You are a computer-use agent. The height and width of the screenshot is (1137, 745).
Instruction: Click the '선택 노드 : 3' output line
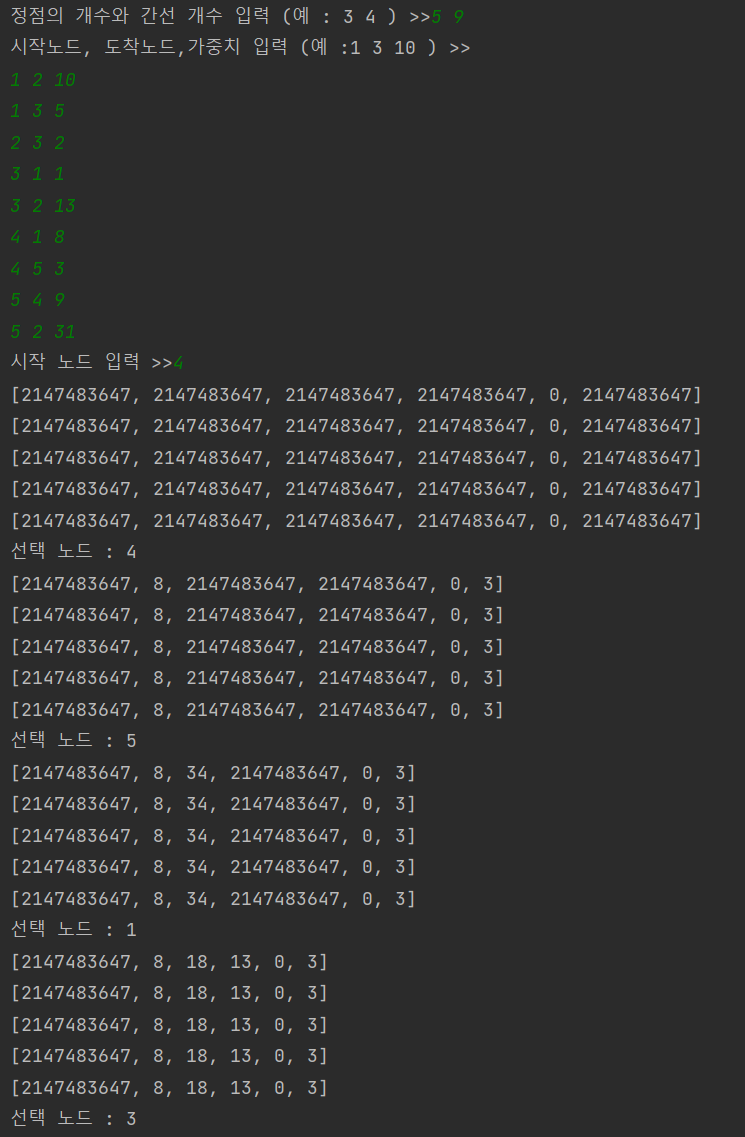click(73, 1119)
